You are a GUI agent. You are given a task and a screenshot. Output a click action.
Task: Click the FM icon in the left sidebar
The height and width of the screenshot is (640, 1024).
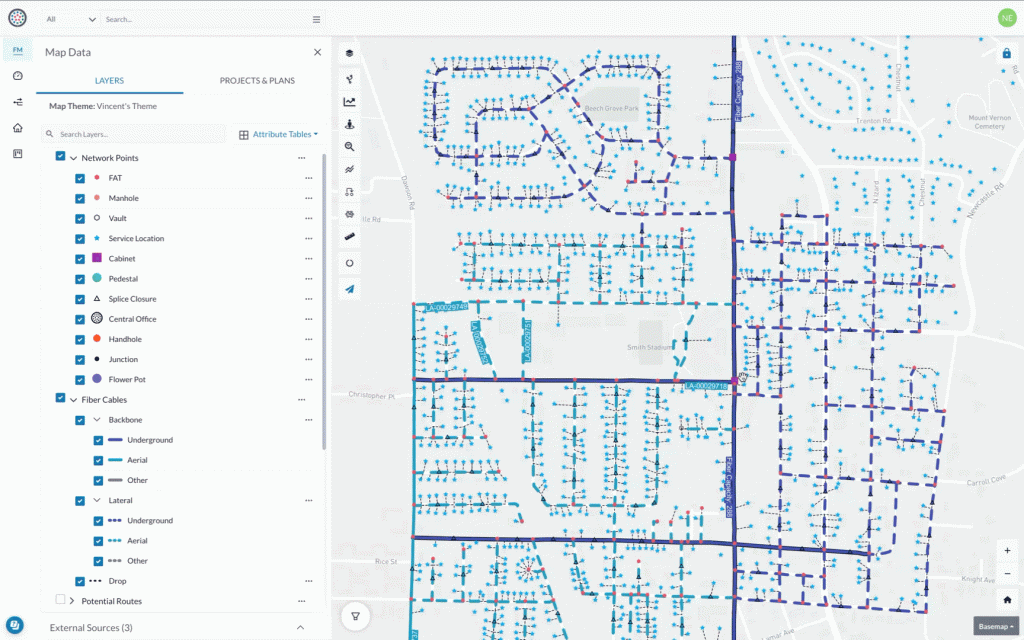click(x=16, y=48)
